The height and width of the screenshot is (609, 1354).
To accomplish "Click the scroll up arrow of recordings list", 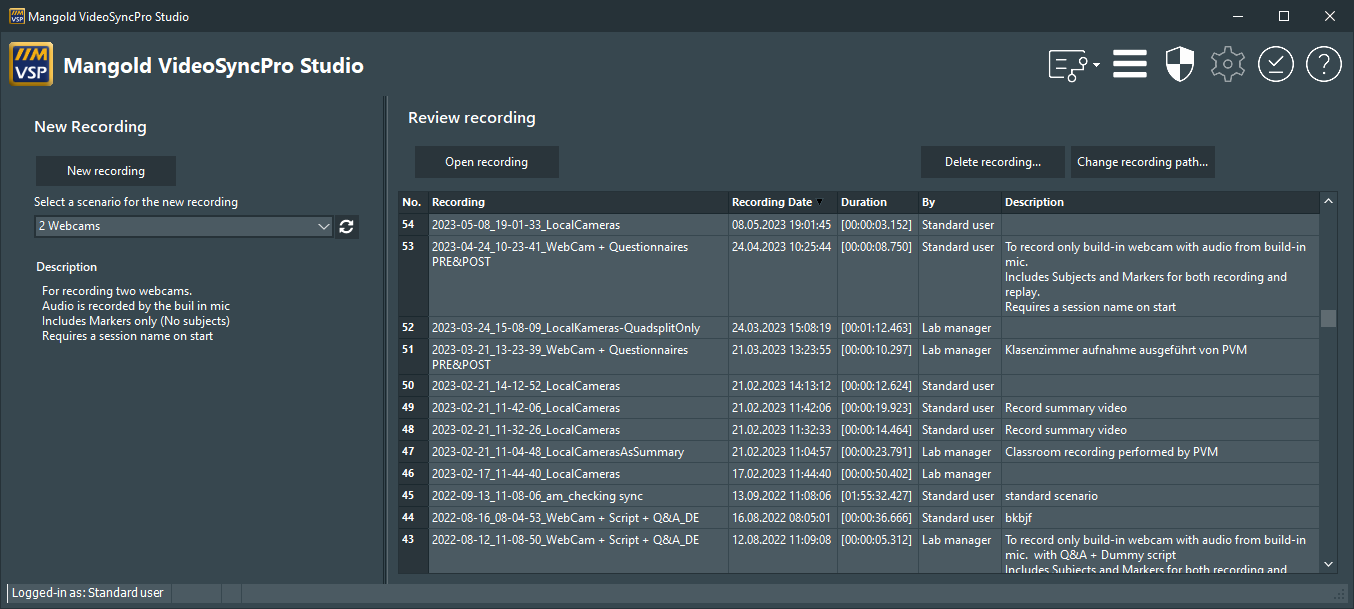I will (x=1328, y=202).
